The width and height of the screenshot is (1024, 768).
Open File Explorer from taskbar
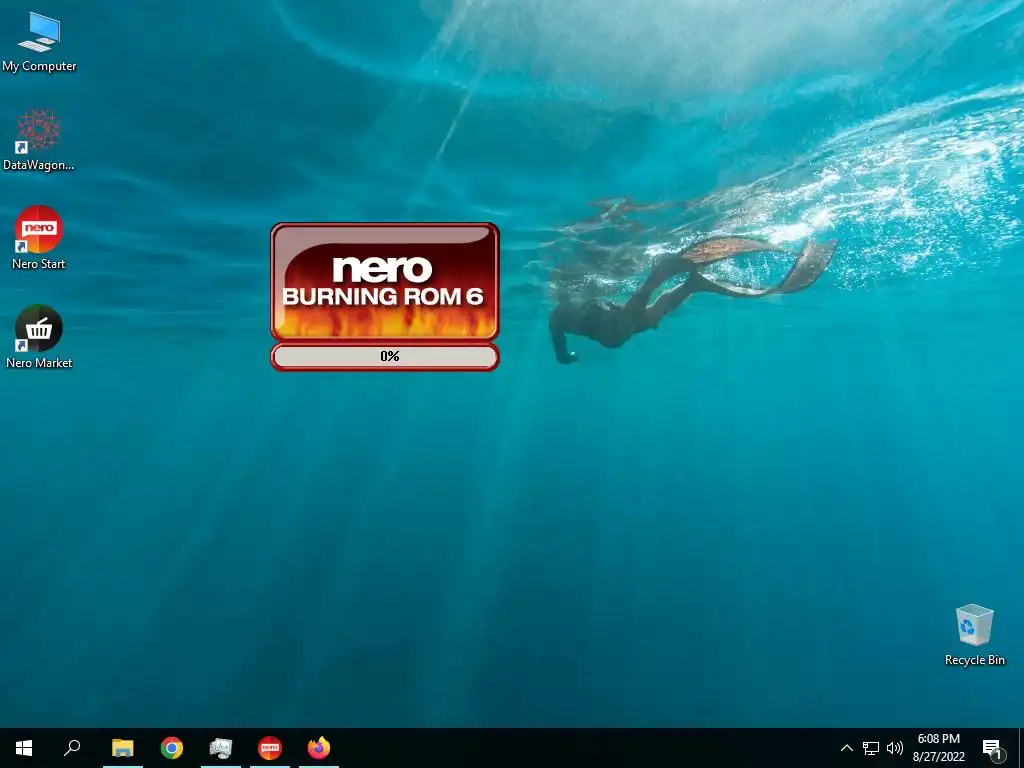pos(123,748)
